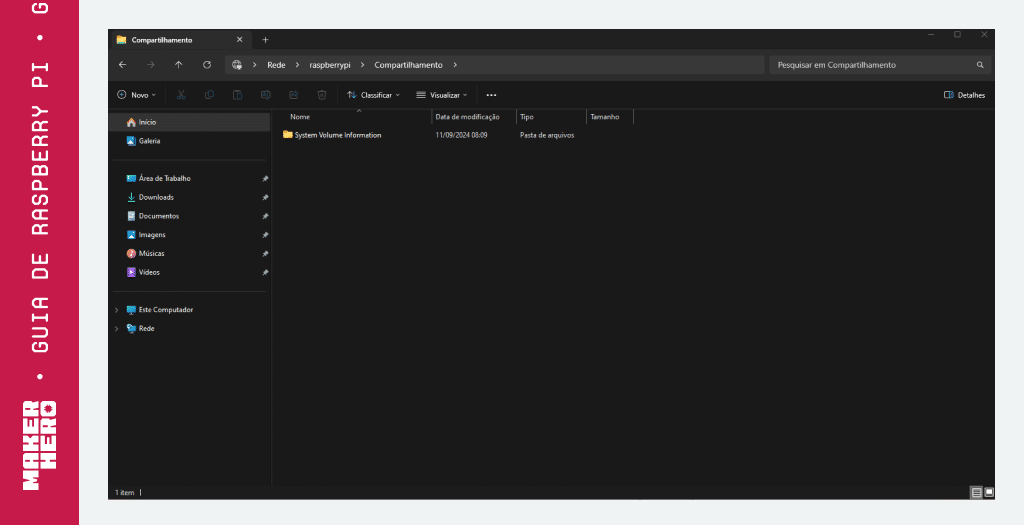
Task: Click pin icon next to Documentos
Action: click(265, 216)
